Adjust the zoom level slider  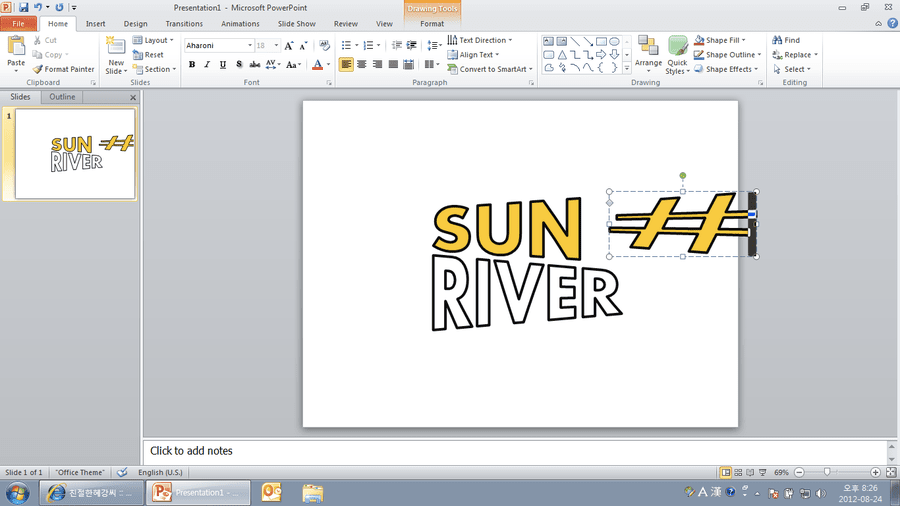[x=827, y=472]
